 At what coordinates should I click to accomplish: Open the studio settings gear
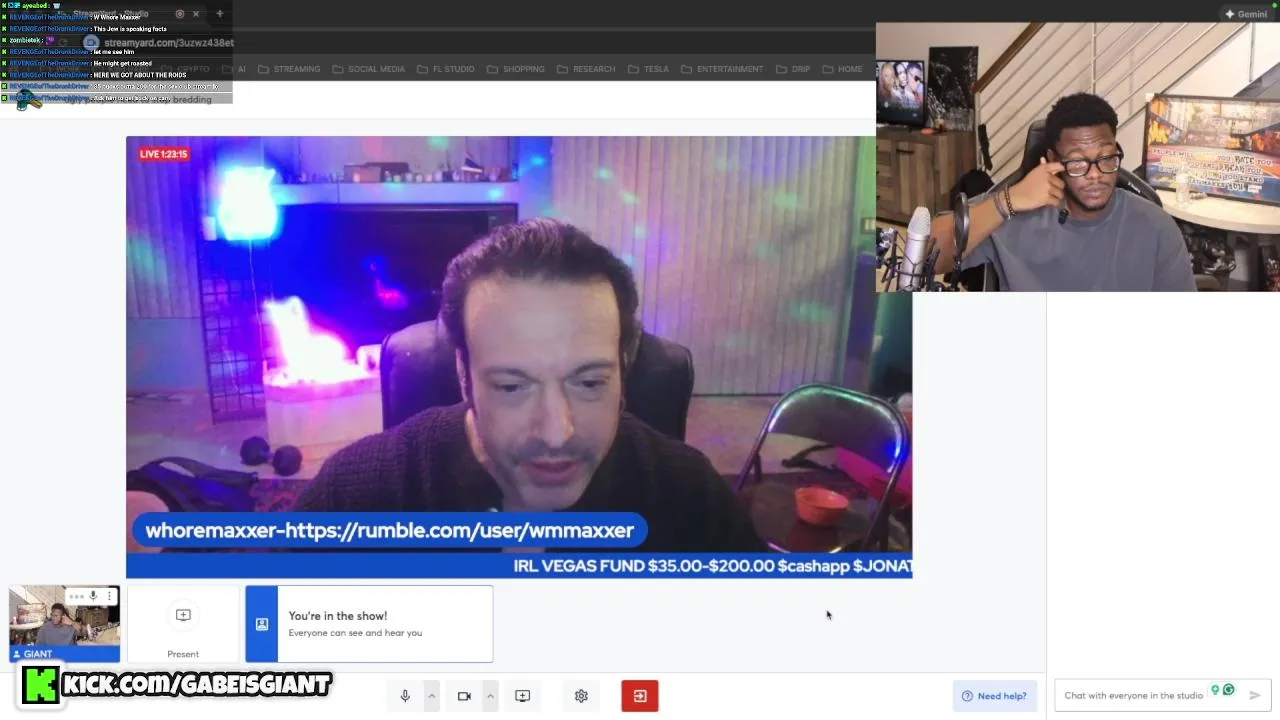tap(581, 696)
